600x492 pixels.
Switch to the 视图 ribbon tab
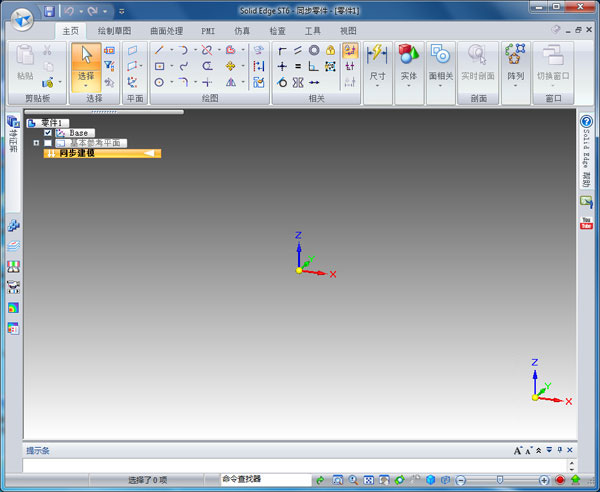[348, 31]
